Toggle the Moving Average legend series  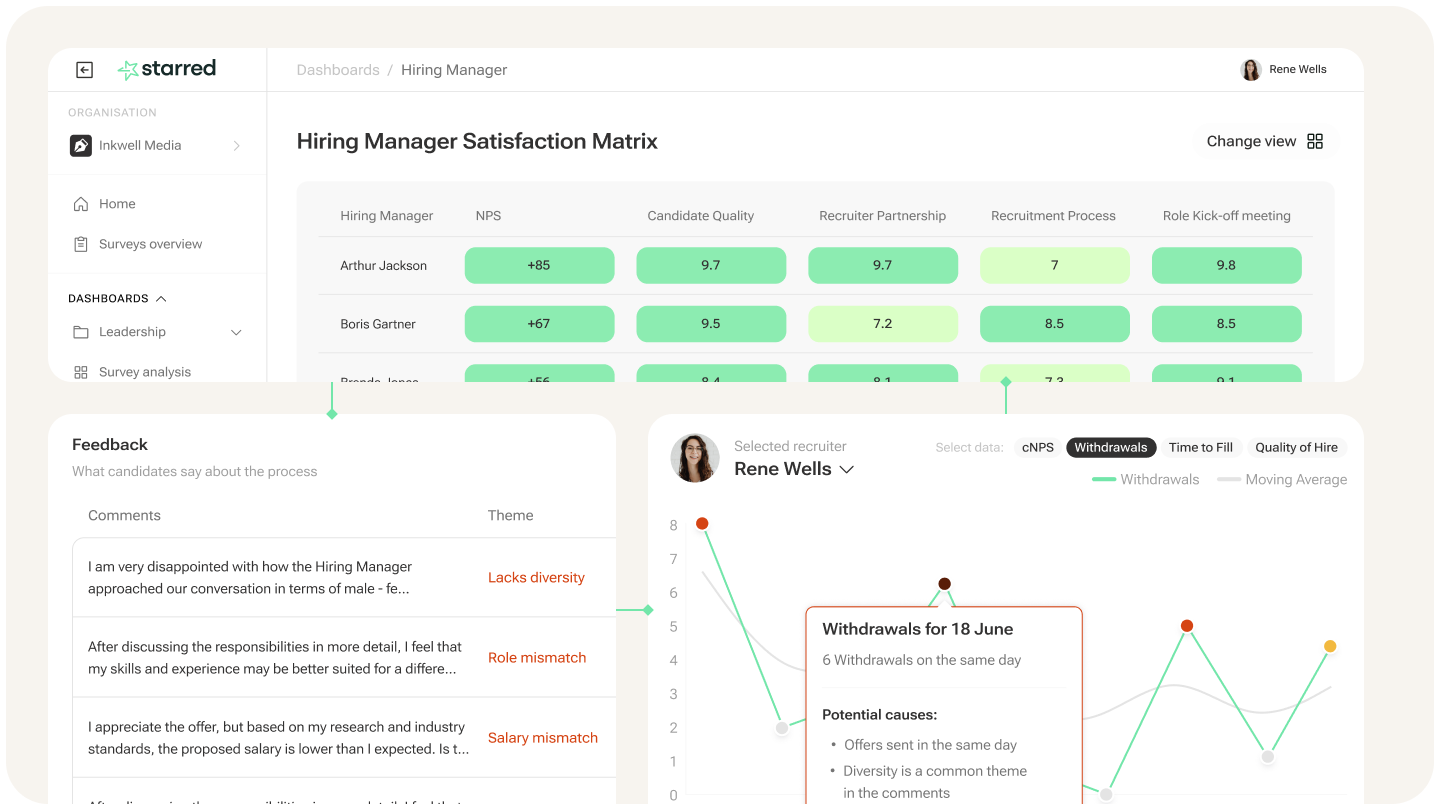pyautogui.click(x=1282, y=480)
